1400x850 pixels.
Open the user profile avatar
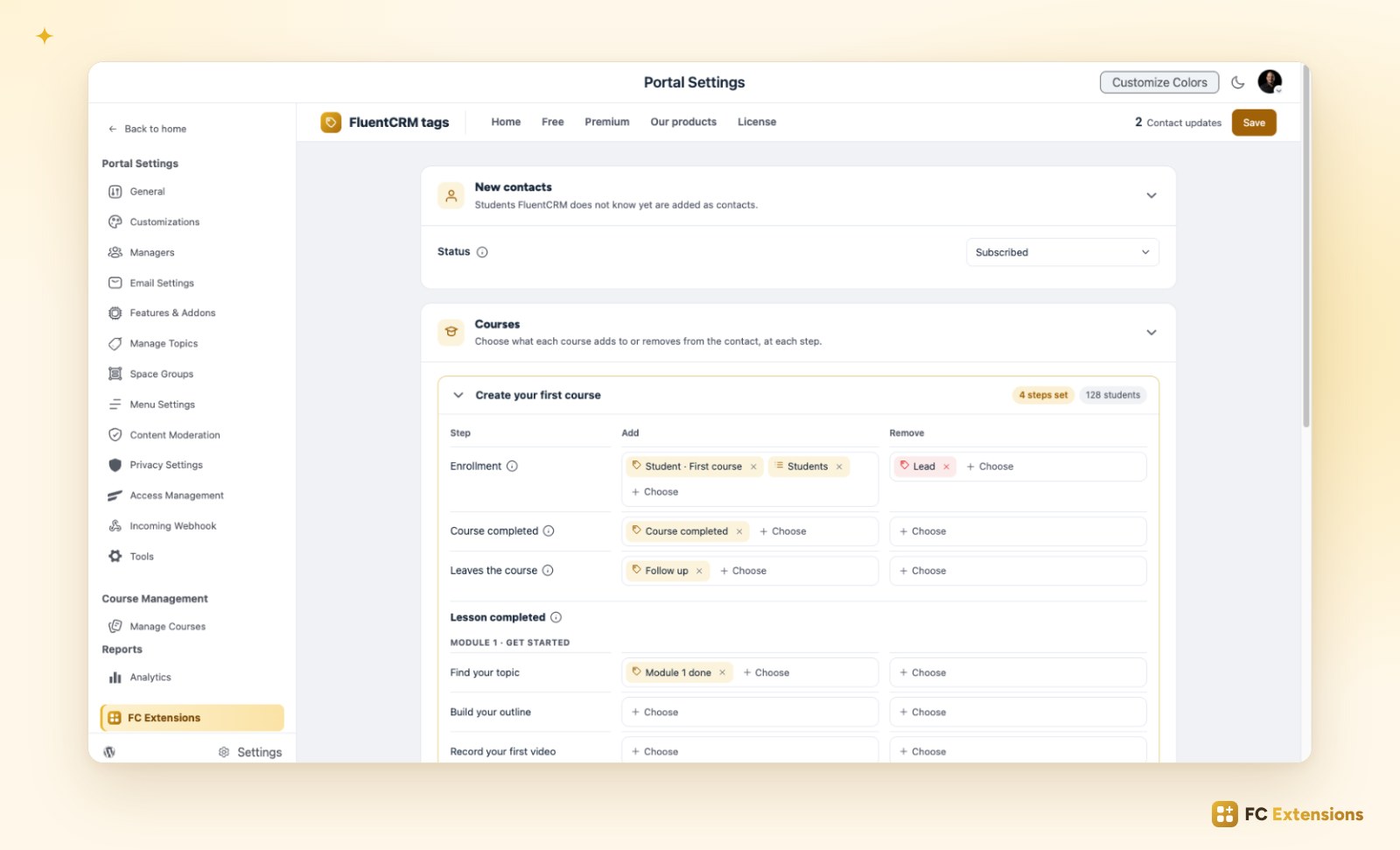tap(1270, 81)
